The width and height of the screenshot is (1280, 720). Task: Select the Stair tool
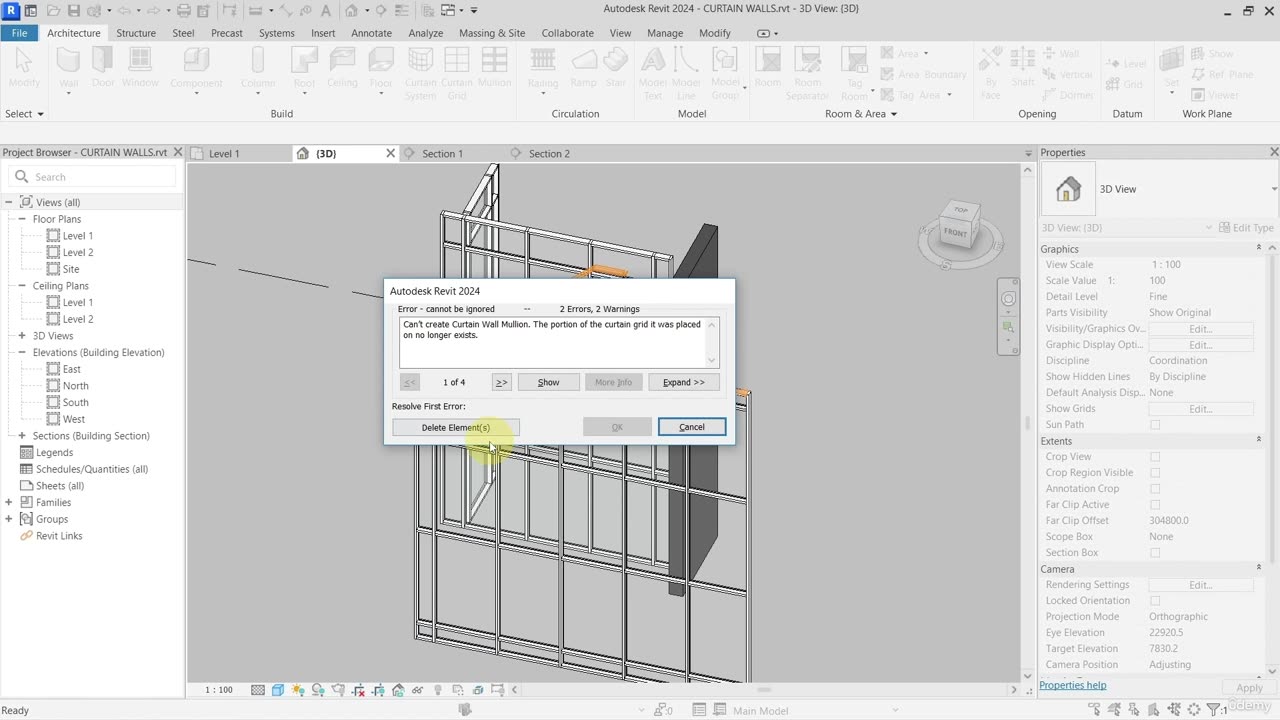[x=616, y=68]
